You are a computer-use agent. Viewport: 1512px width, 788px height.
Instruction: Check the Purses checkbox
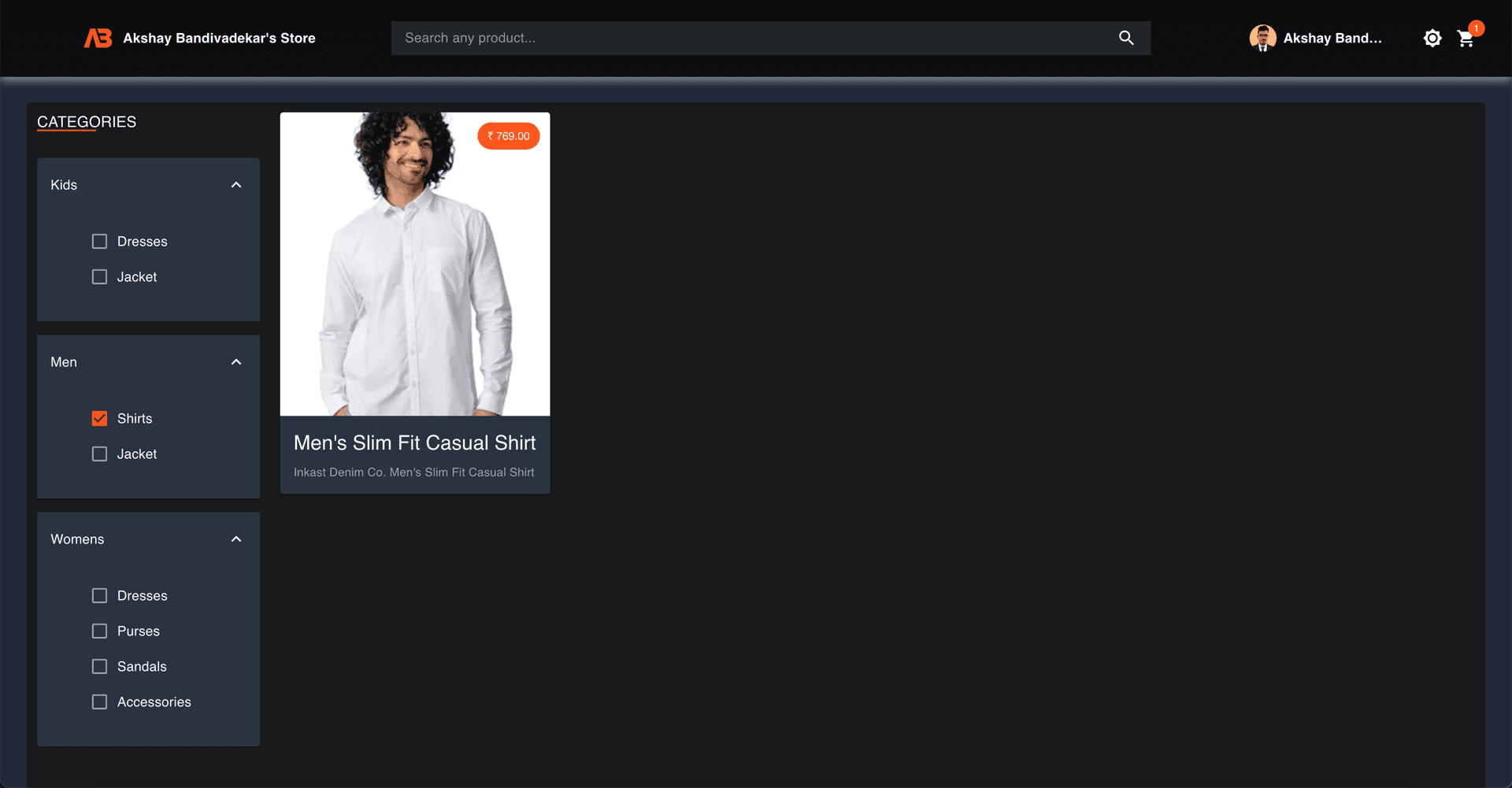point(99,631)
